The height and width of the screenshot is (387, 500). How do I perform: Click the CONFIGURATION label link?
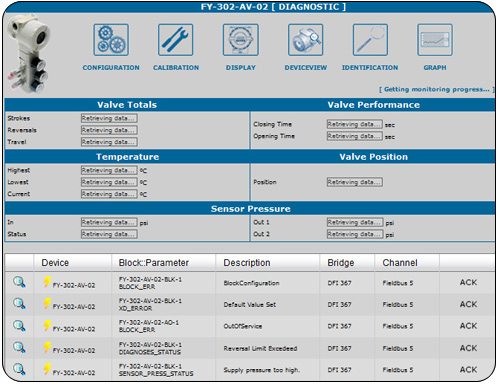[111, 68]
